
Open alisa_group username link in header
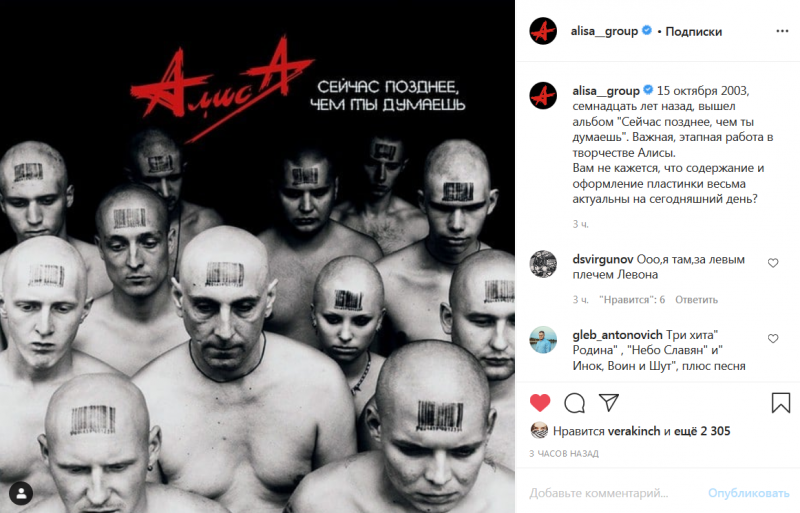(604, 31)
